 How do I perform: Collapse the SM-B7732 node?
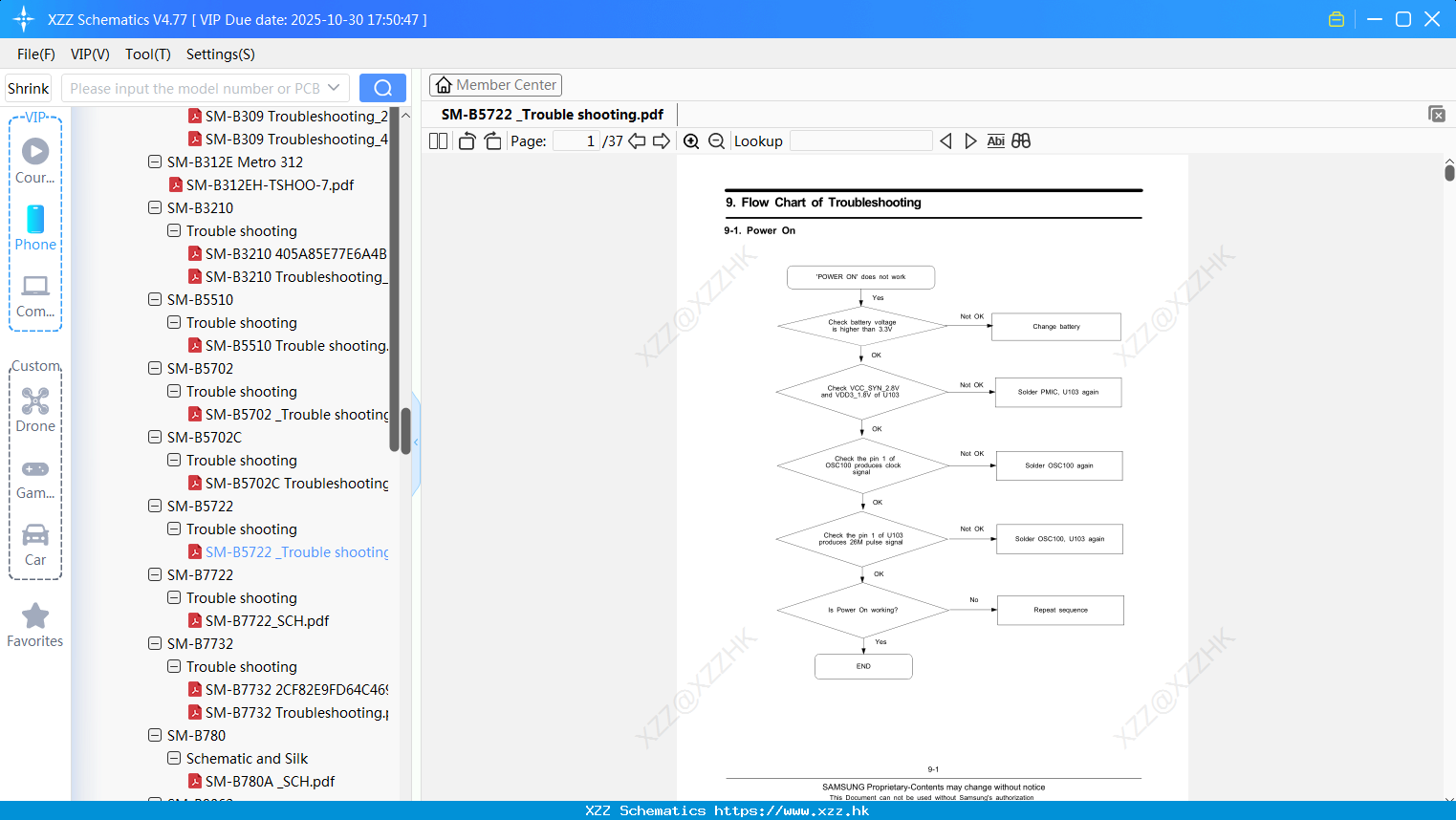tap(155, 643)
